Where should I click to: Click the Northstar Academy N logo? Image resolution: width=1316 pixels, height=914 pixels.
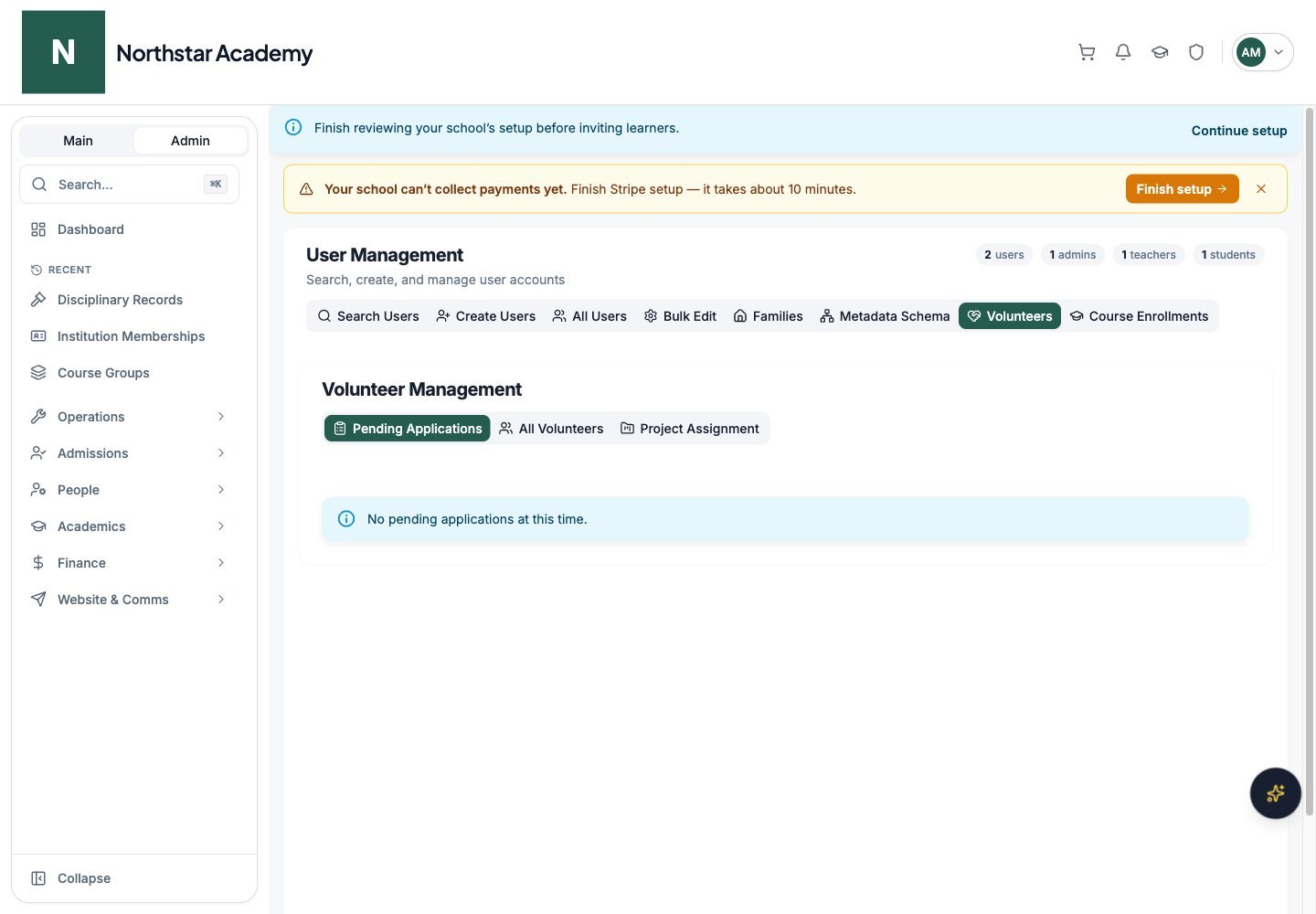coord(63,52)
